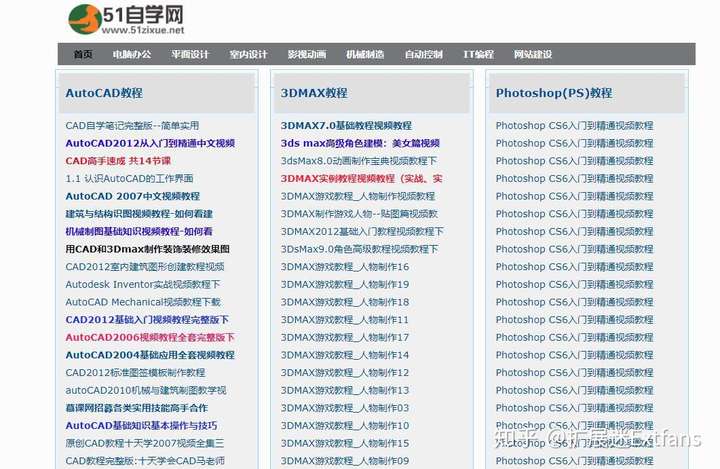
Task: Select 影视动画 in the navigation bar
Action: click(307, 54)
